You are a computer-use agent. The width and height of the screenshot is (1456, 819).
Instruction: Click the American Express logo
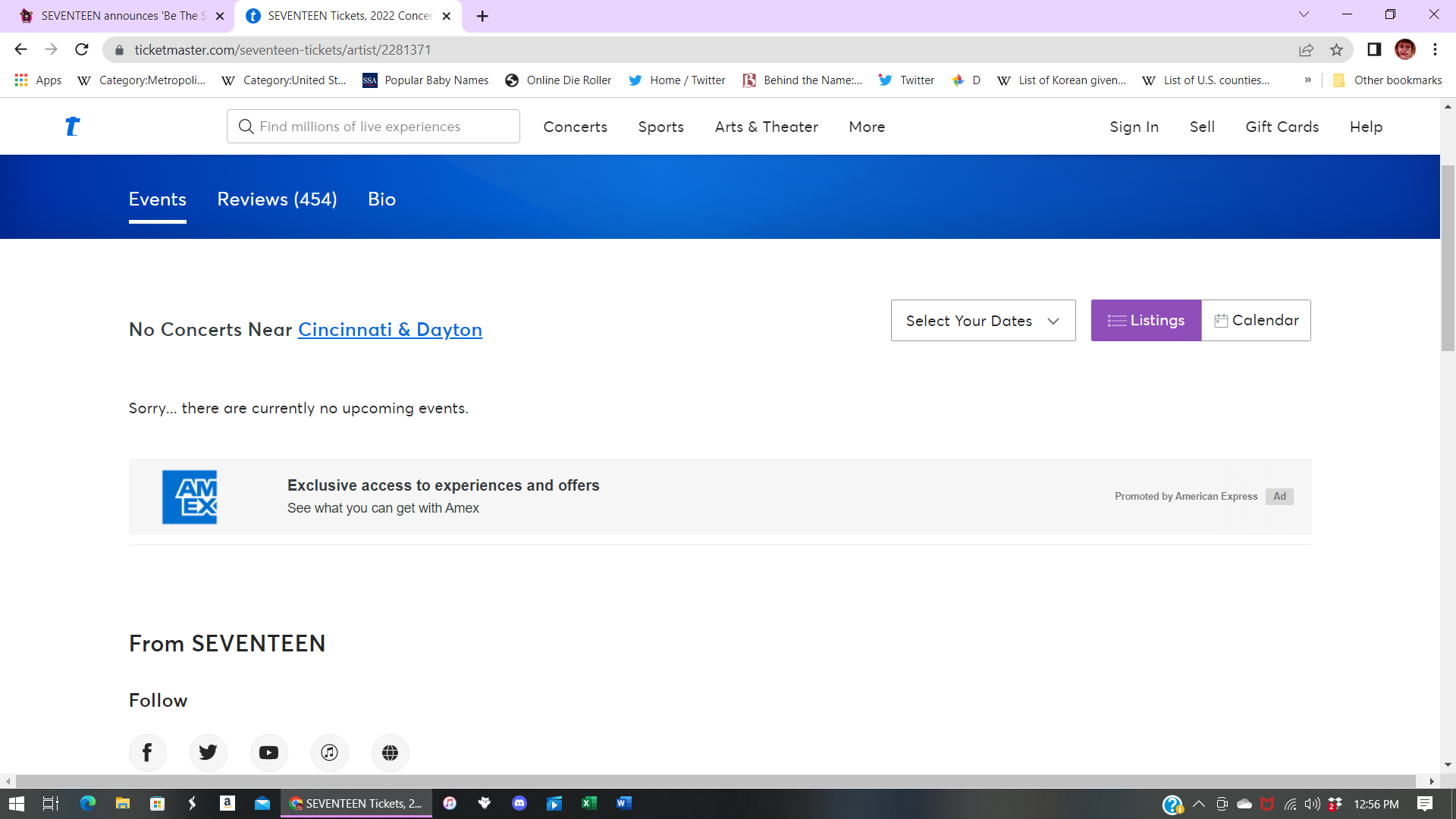[x=190, y=497]
